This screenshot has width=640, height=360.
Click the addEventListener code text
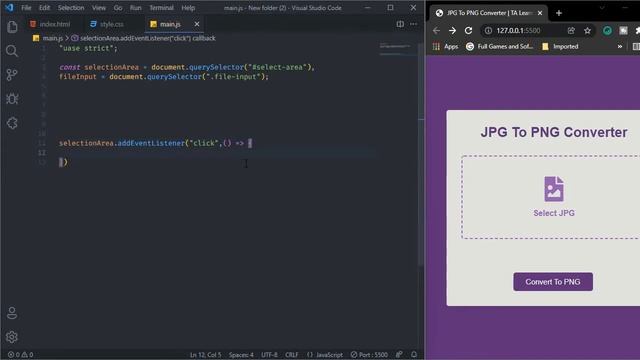coord(151,143)
